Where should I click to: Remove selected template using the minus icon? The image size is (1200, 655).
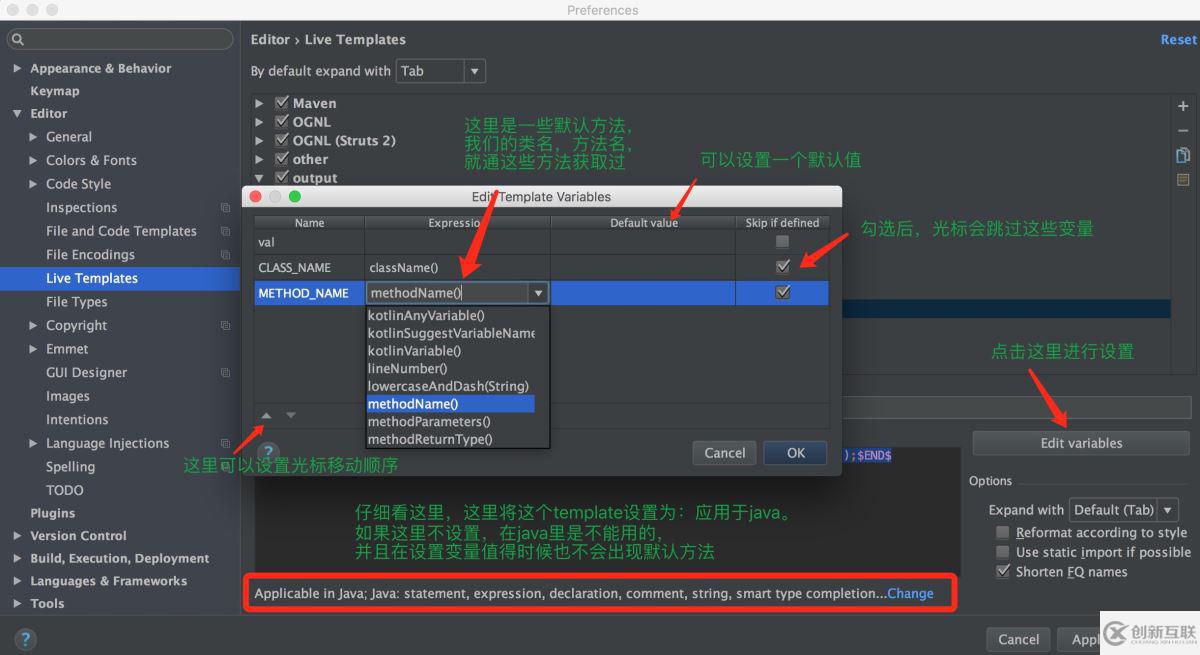(1183, 130)
